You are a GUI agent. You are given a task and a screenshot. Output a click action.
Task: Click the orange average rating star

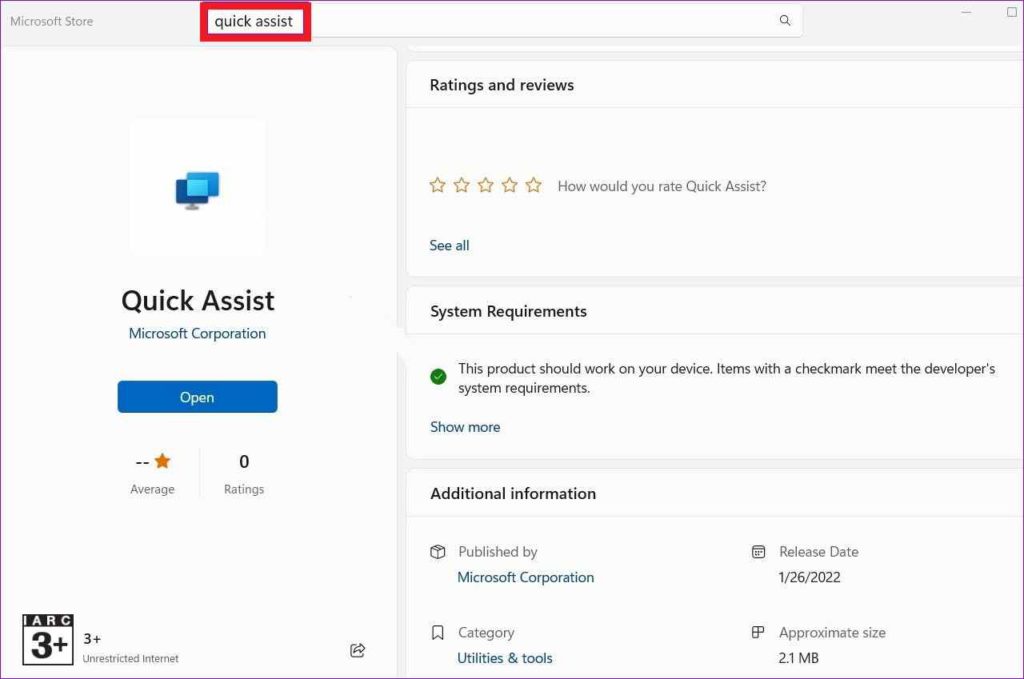(163, 462)
